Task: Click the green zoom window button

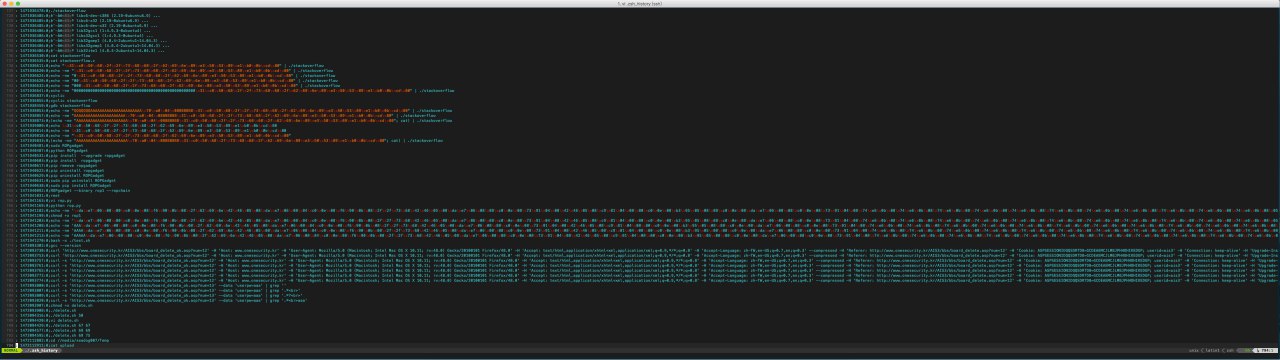Action: click(x=18, y=4)
